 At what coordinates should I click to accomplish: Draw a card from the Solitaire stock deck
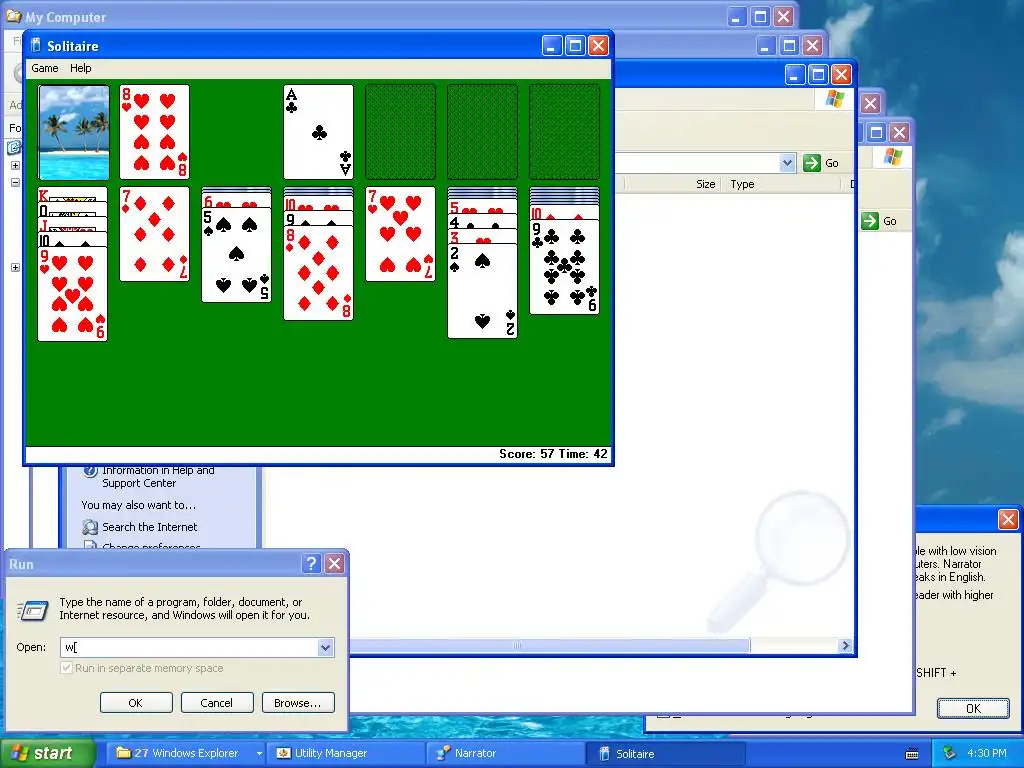click(x=74, y=132)
